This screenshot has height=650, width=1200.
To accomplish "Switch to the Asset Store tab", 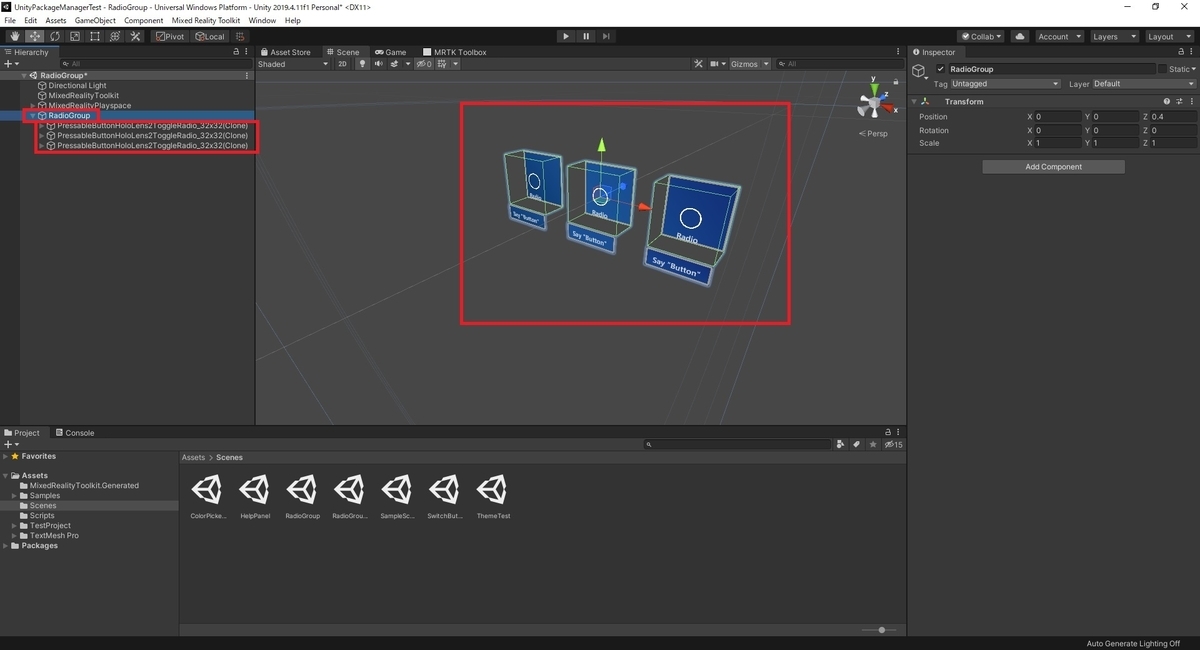I will pyautogui.click(x=285, y=52).
